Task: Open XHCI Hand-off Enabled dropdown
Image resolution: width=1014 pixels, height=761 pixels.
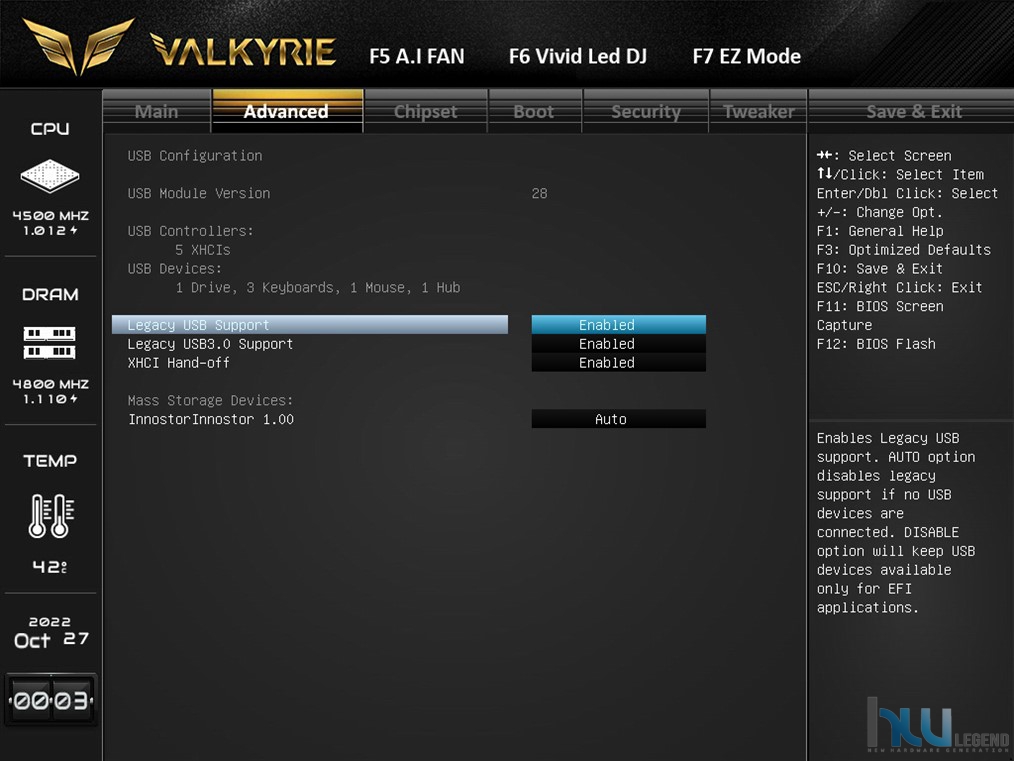Action: tap(619, 363)
